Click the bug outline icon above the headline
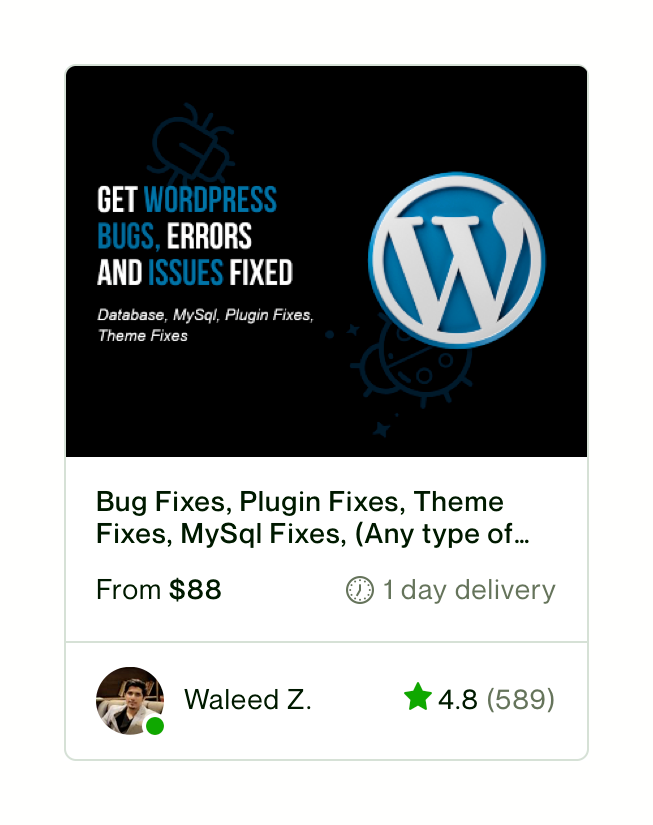This screenshot has height=825, width=653. [x=191, y=143]
